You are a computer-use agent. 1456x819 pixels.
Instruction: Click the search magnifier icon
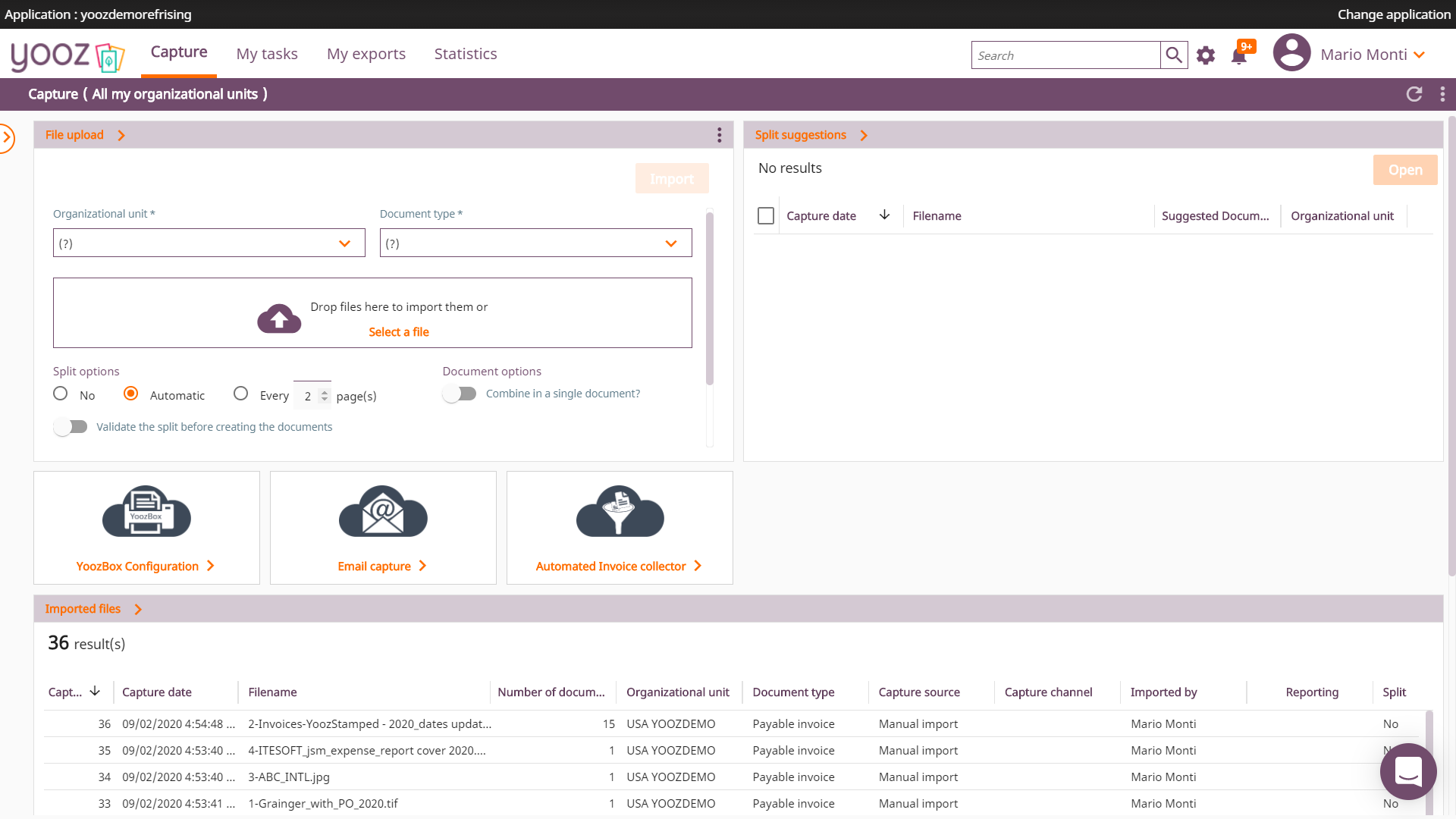[1174, 55]
